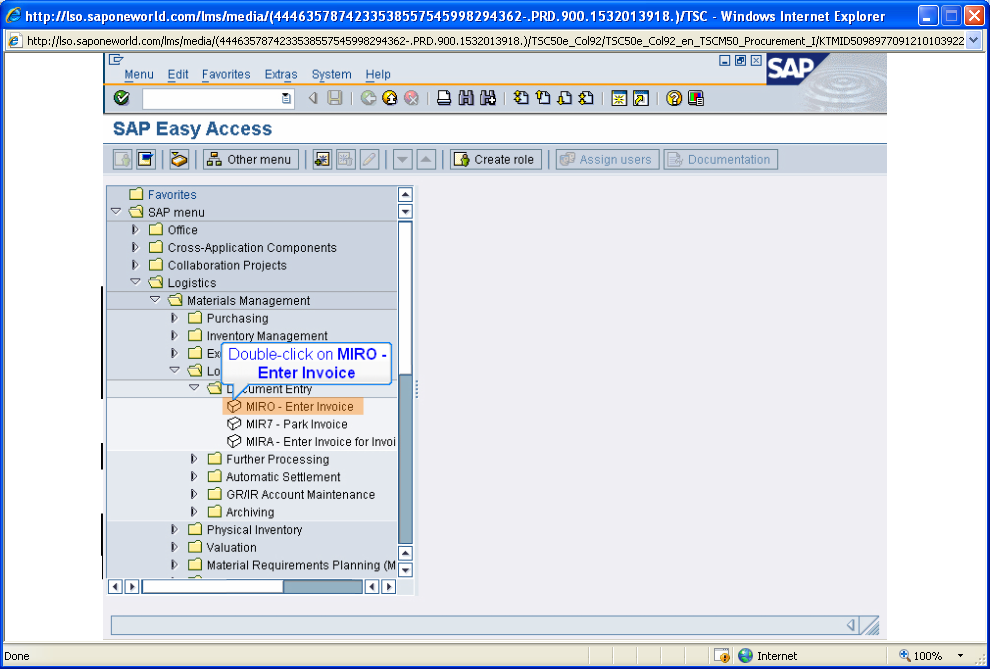
Task: Click the First Page icon
Action: click(x=521, y=98)
